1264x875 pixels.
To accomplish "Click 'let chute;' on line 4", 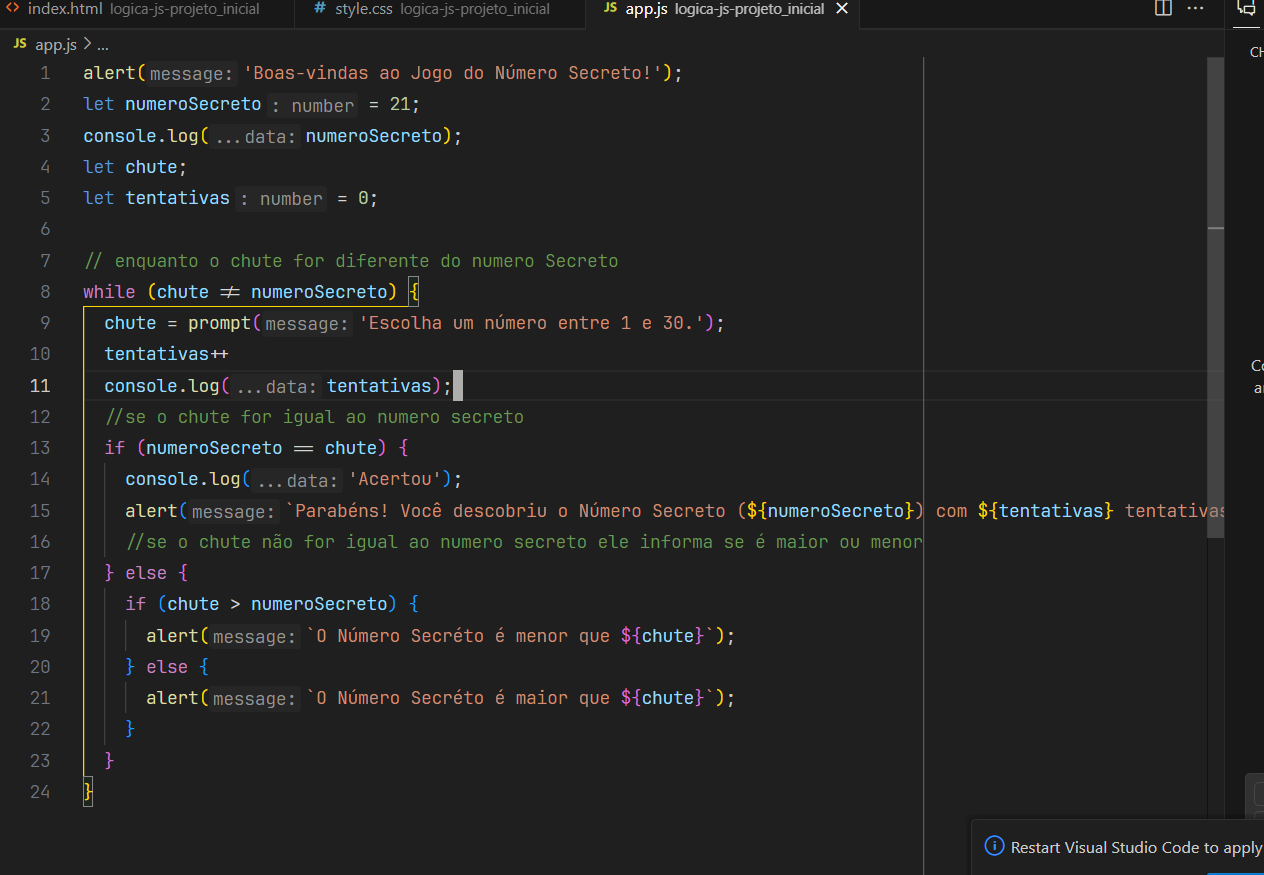I will point(135,167).
